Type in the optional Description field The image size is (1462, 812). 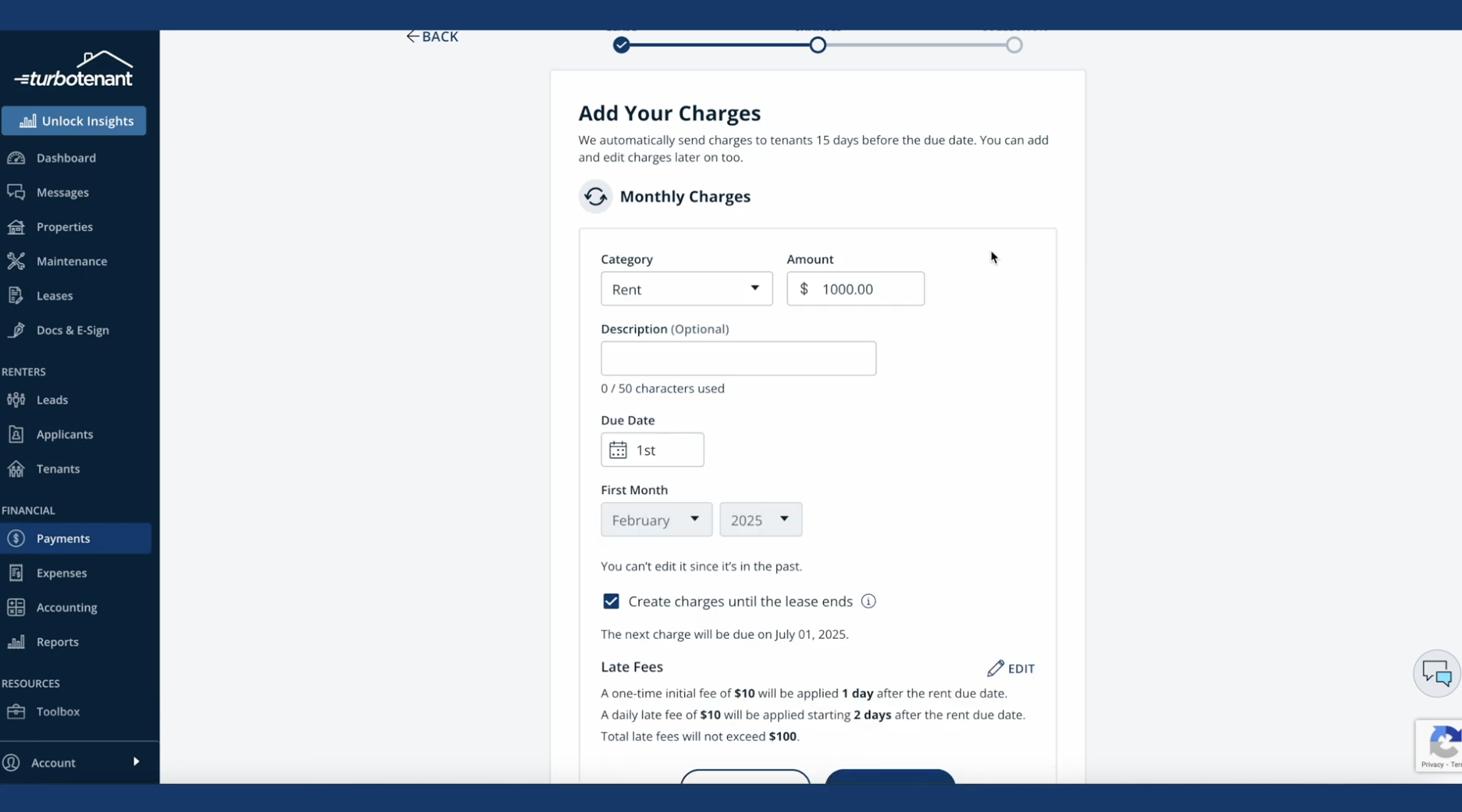737,358
